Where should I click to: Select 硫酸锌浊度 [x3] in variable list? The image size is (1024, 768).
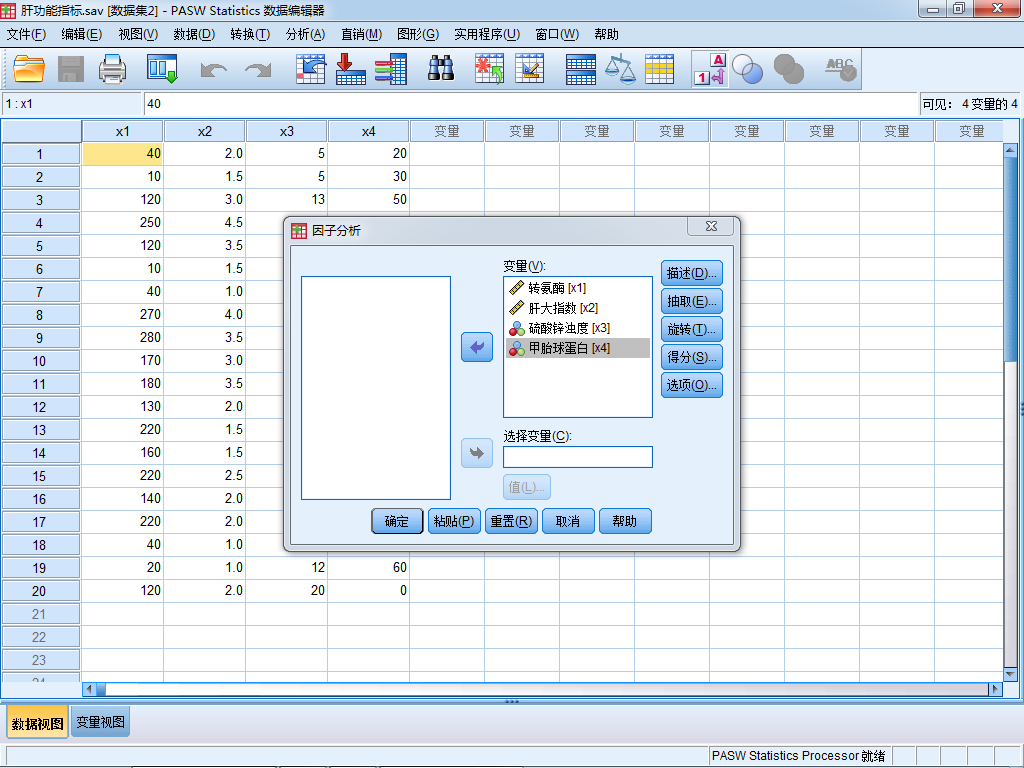tap(578, 328)
